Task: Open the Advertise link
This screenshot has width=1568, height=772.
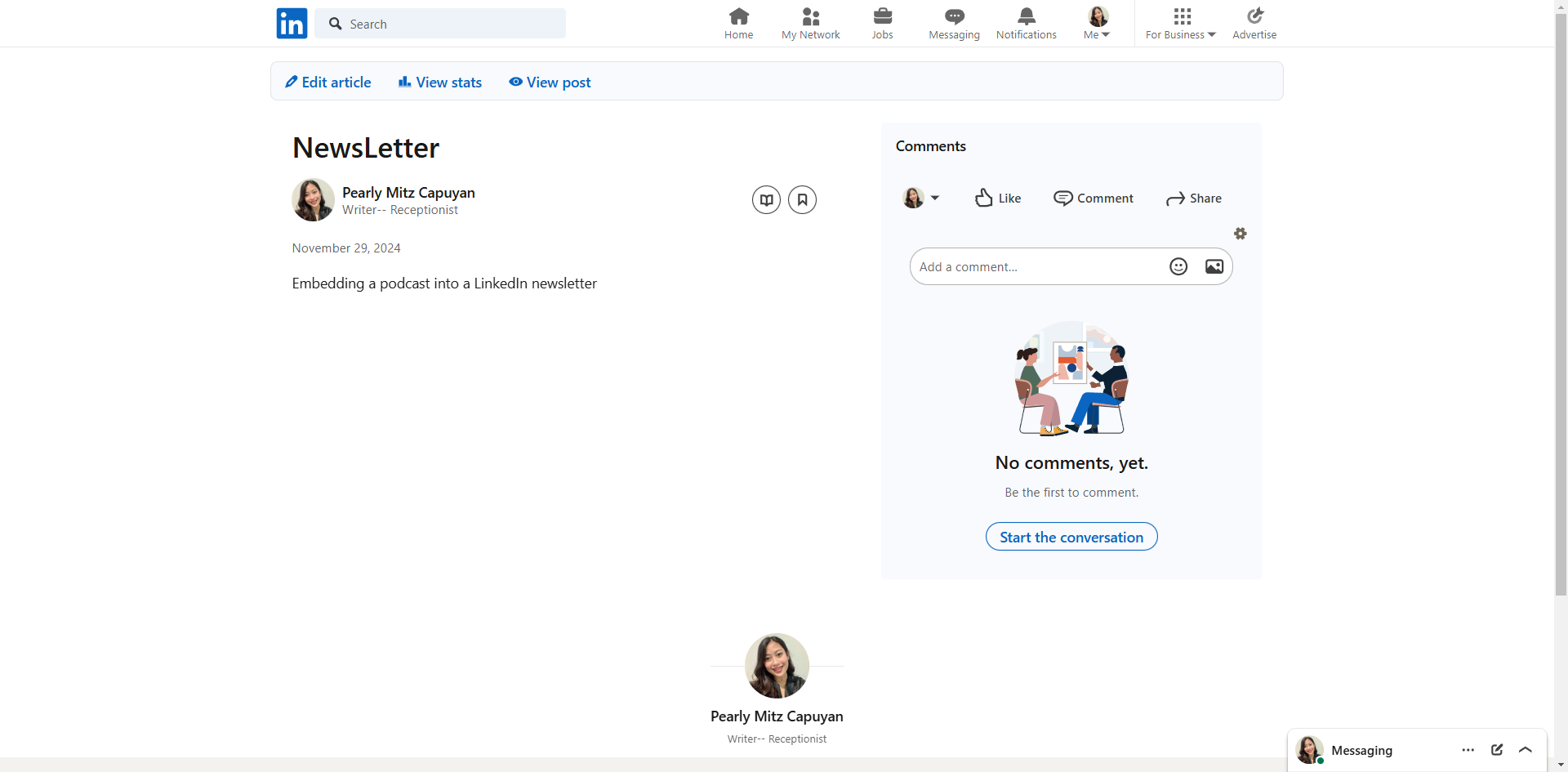Action: click(x=1254, y=24)
